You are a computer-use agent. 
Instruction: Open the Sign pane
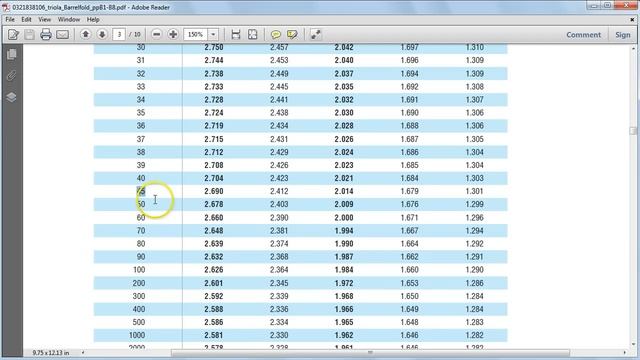[623, 35]
